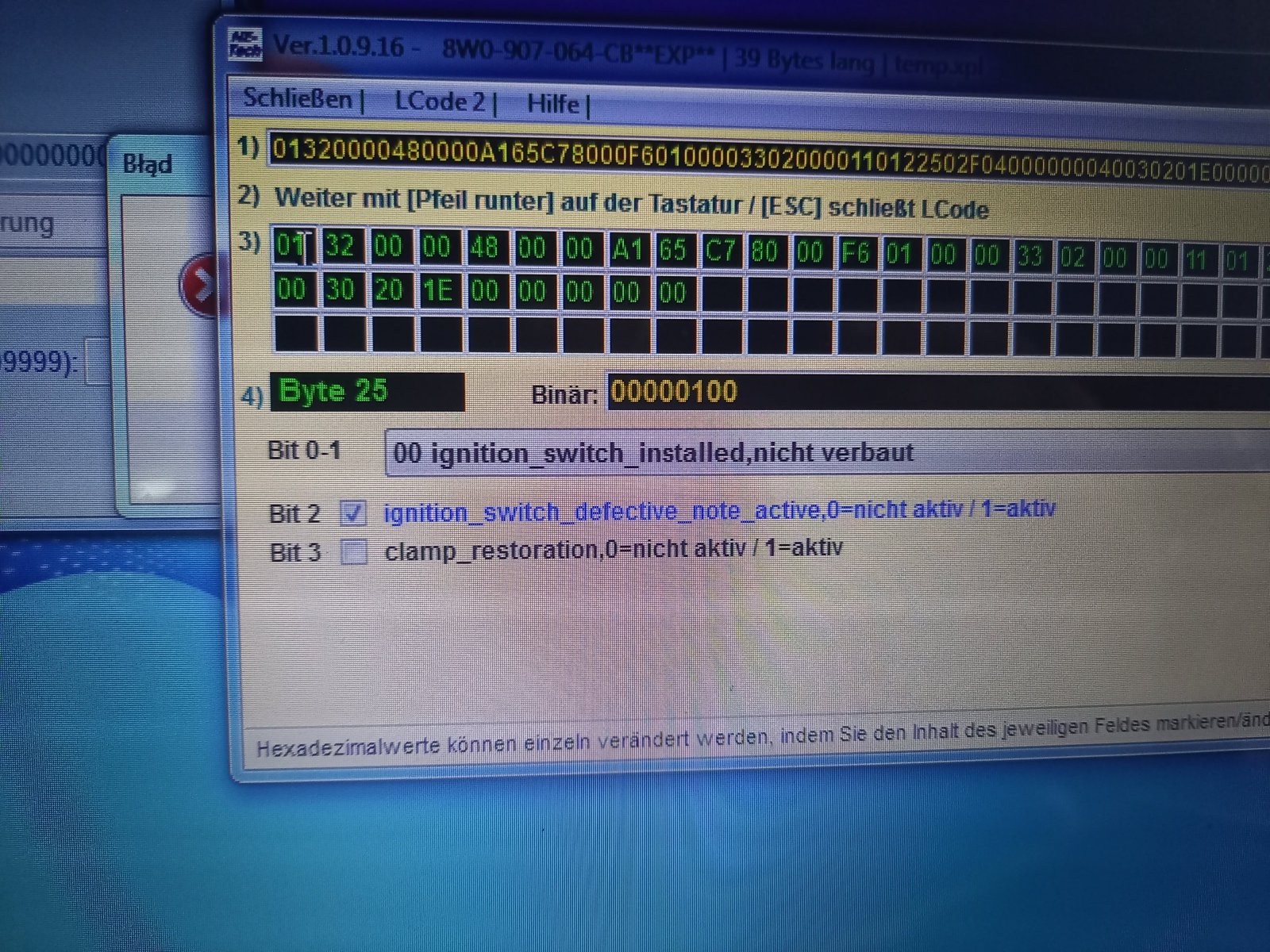Select the first byte cell showing 01
Screen dimensions: 1270x952
[x=294, y=245]
